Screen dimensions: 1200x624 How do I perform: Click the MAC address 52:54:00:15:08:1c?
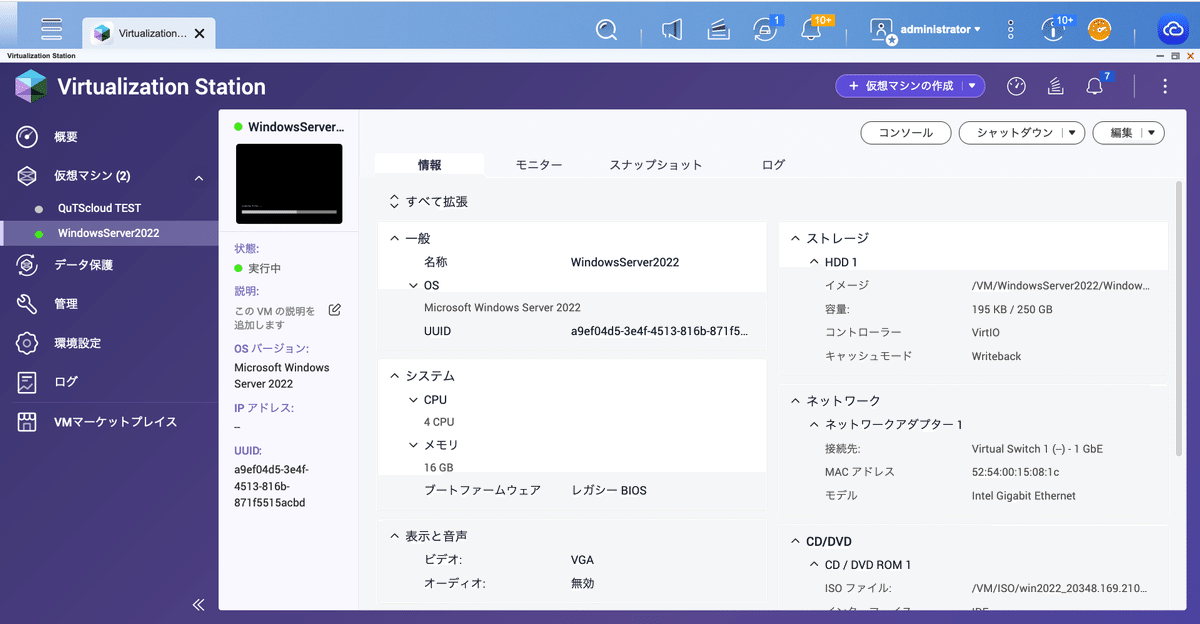pos(1015,472)
